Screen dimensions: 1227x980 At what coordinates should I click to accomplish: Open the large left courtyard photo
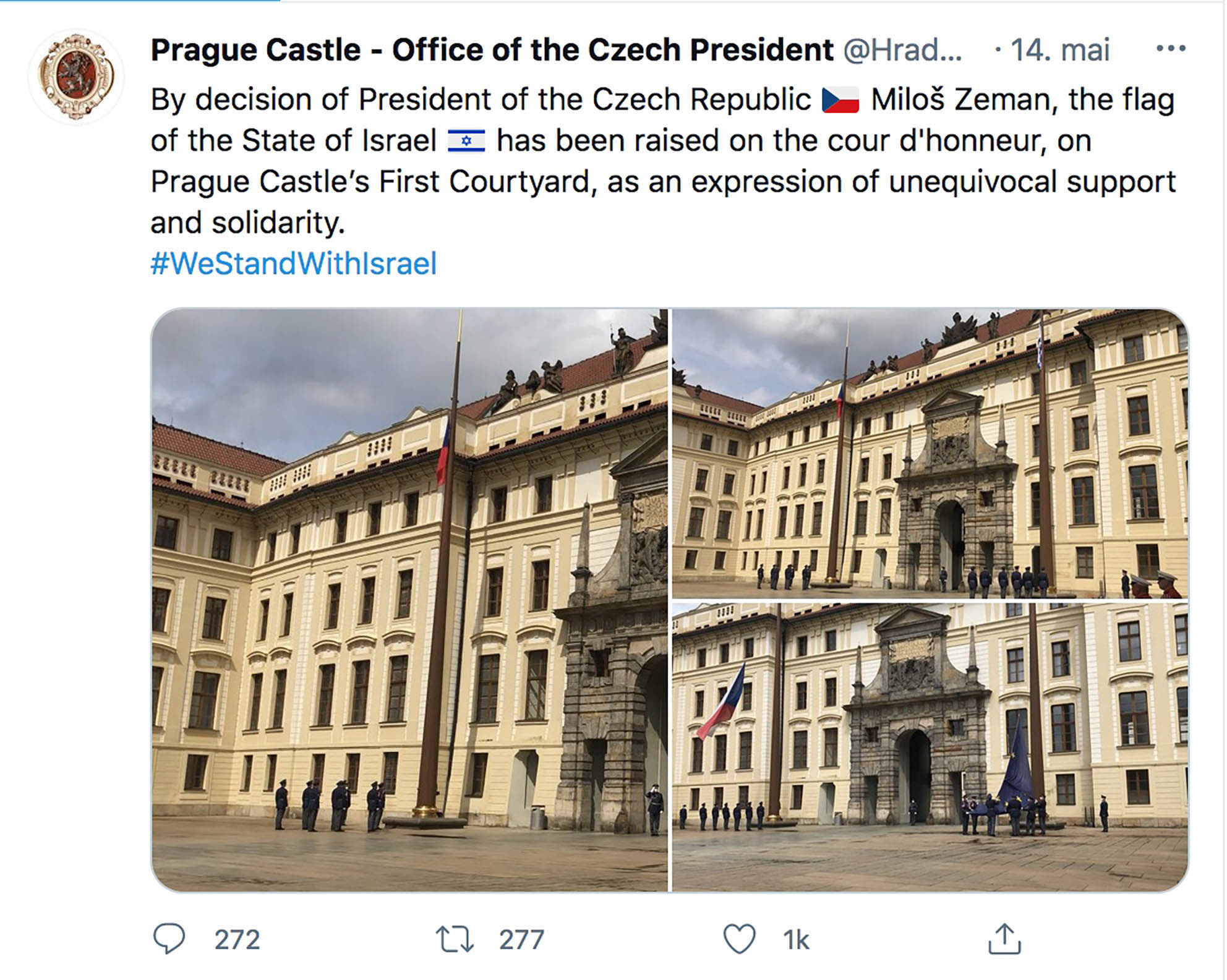point(409,600)
